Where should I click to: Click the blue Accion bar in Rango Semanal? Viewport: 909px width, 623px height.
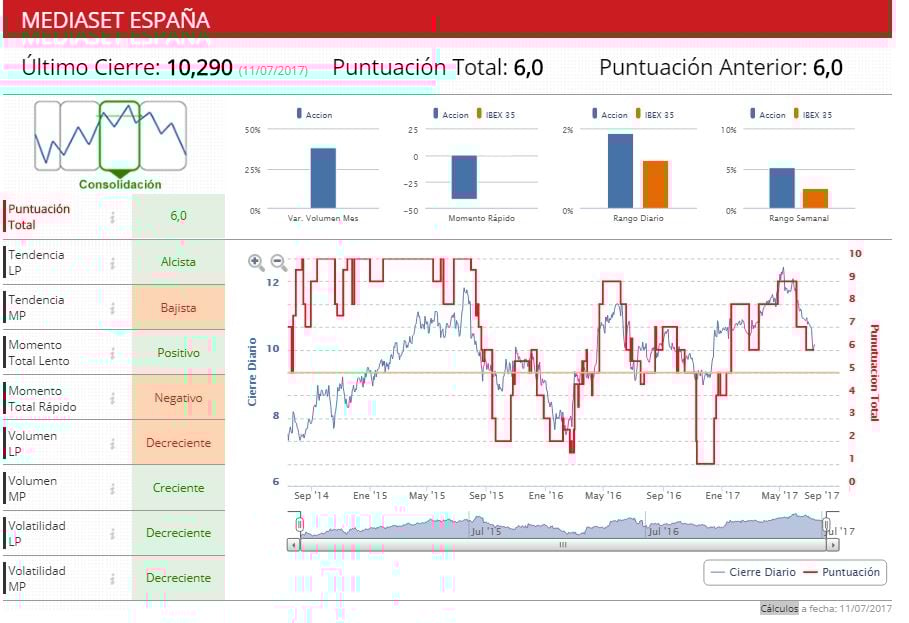tap(781, 188)
